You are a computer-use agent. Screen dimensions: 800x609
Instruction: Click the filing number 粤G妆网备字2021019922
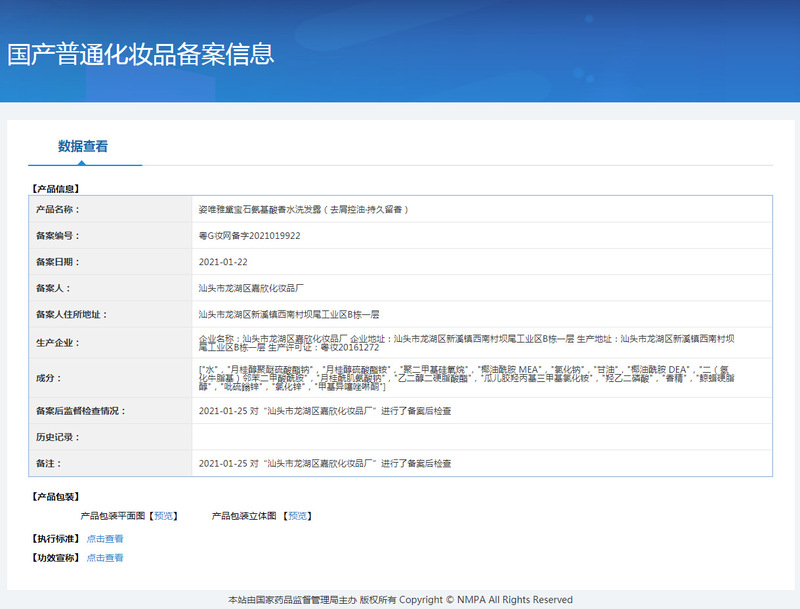click(249, 236)
